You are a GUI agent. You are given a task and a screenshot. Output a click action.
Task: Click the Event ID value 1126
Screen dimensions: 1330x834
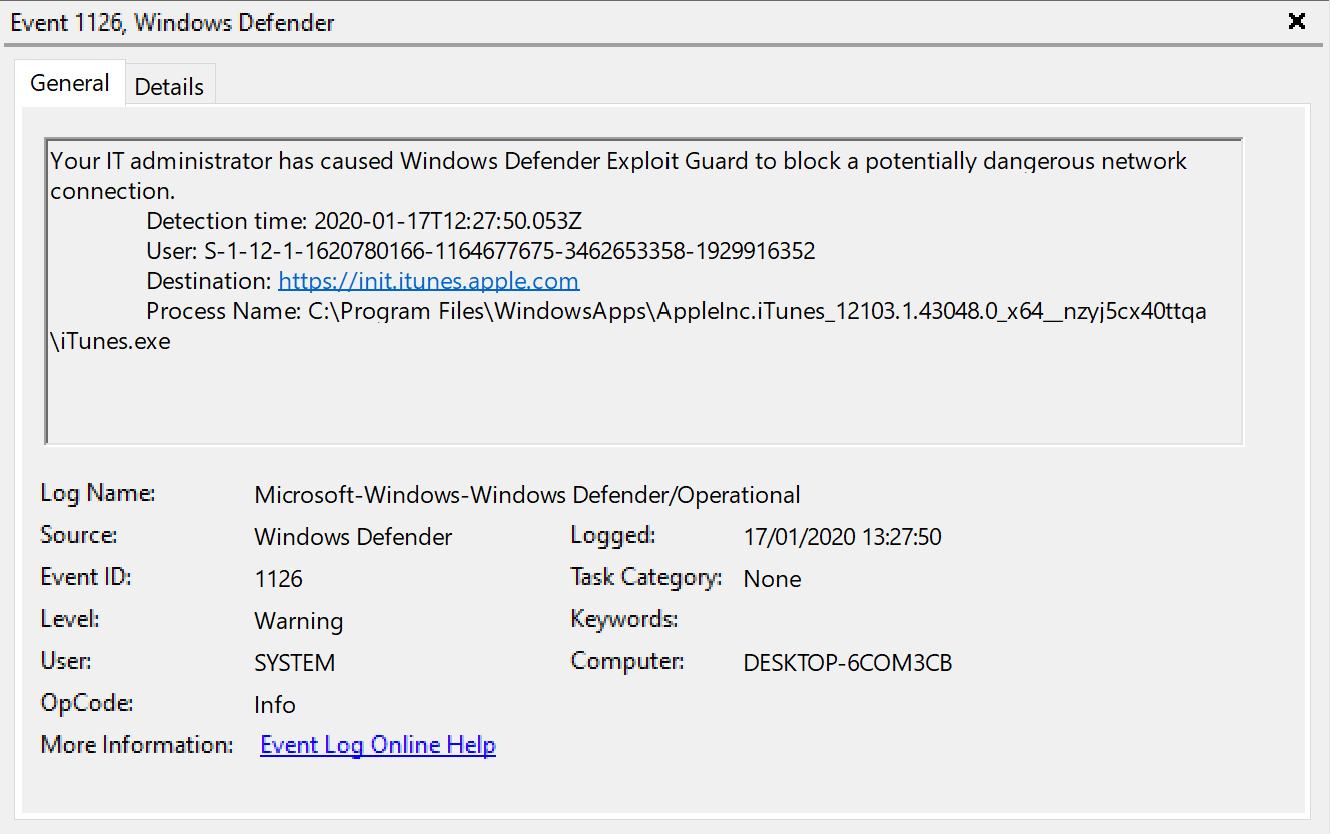click(279, 579)
